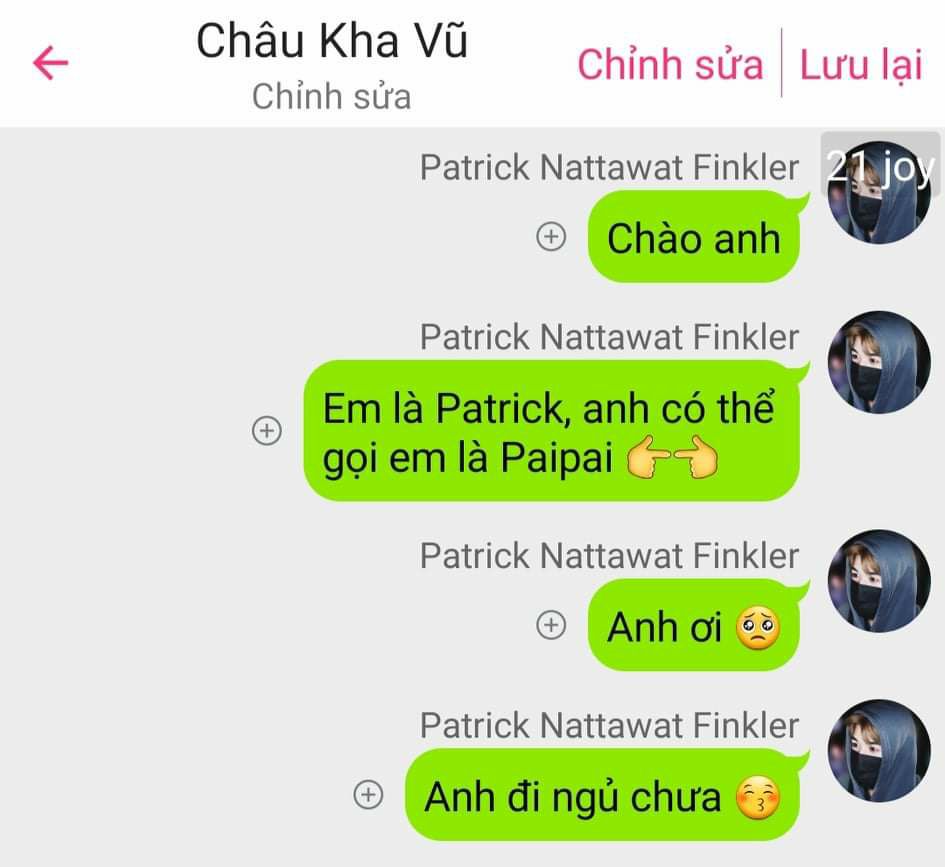This screenshot has height=867, width=945.
Task: Select the "Chào anh" message bubble
Action: (x=694, y=236)
